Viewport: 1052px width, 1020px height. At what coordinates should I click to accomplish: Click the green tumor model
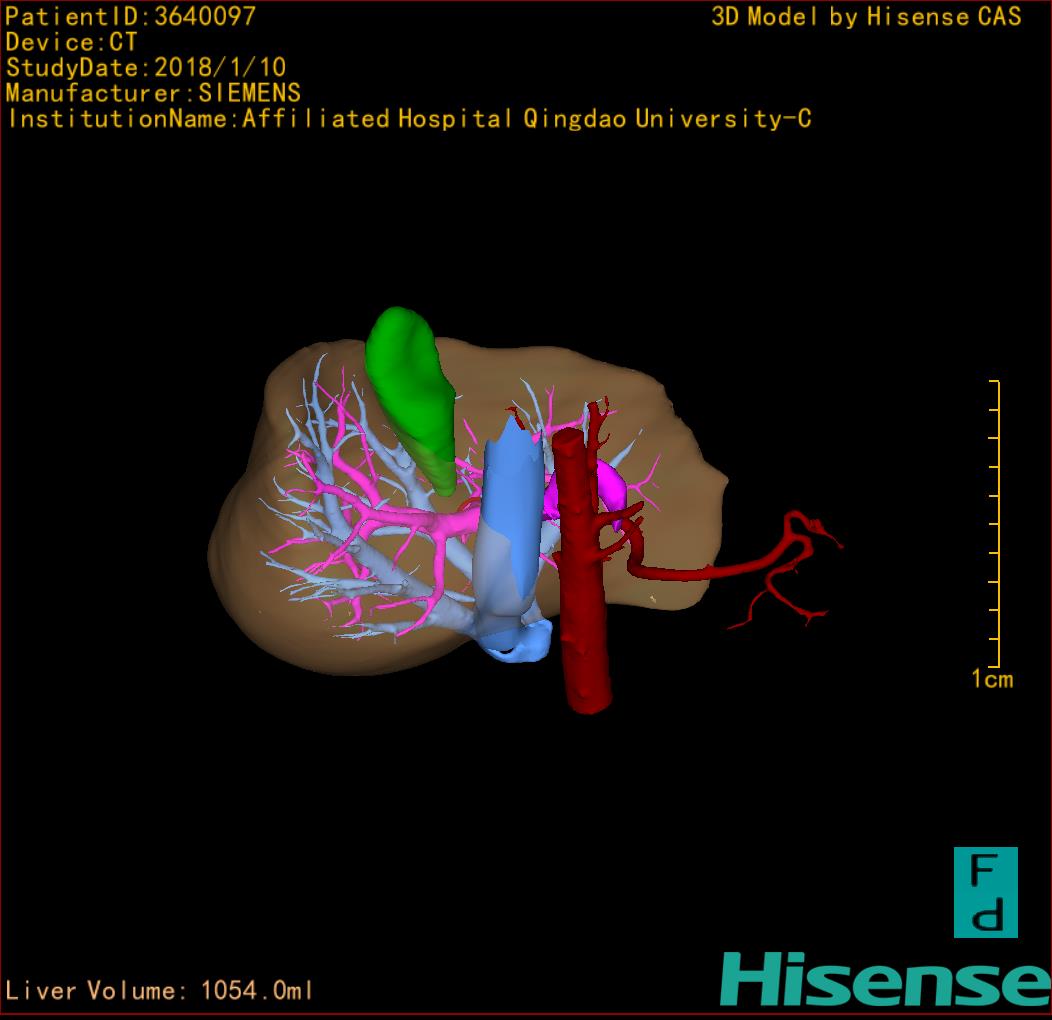coord(411,399)
